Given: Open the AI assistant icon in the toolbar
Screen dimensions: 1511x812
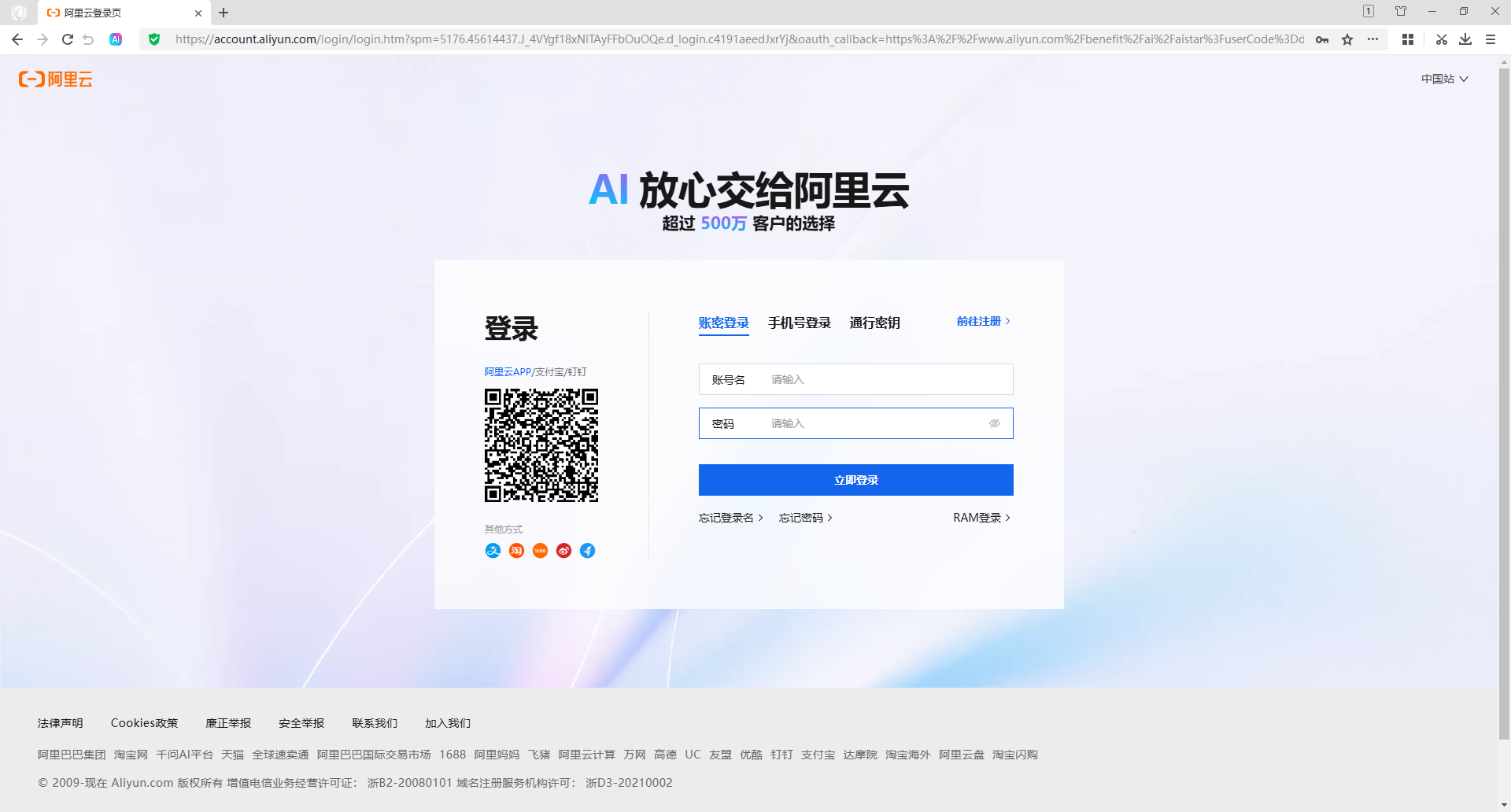Looking at the screenshot, I should point(116,39).
